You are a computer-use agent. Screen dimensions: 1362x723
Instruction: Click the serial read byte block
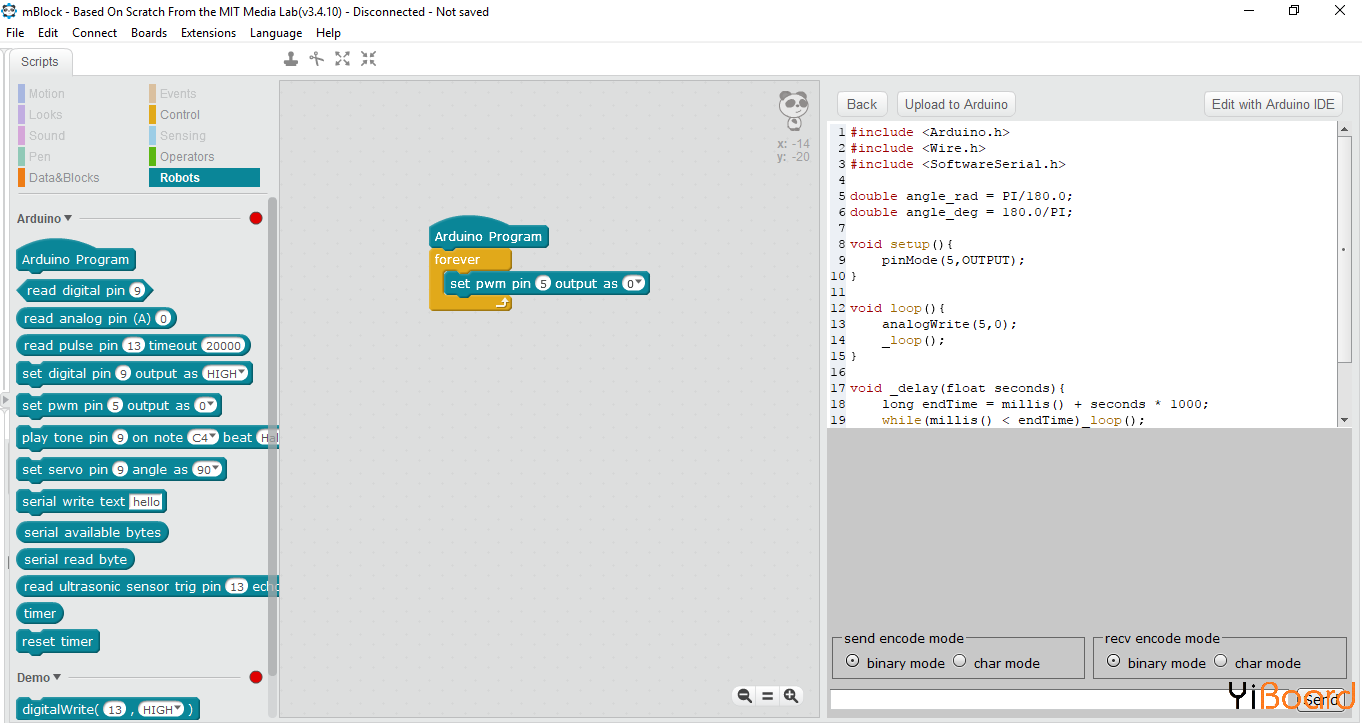pos(75,560)
